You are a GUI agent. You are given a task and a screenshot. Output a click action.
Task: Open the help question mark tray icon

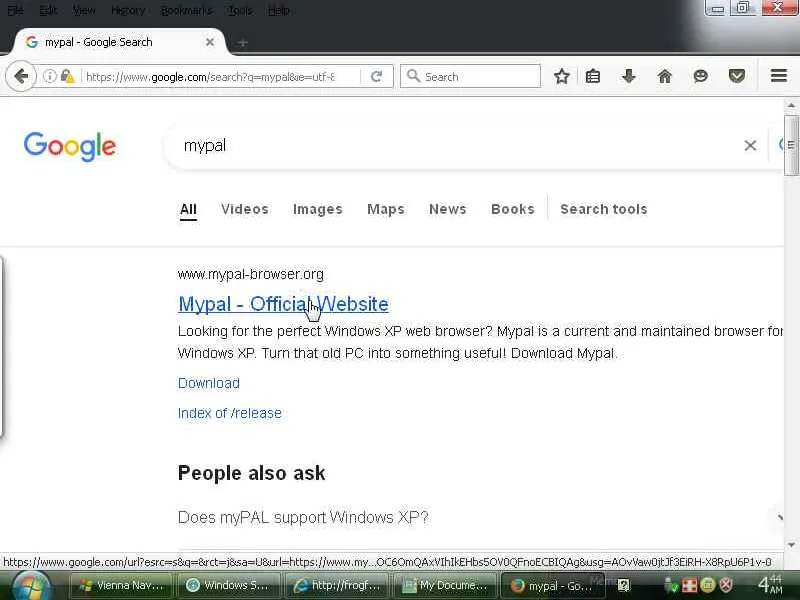point(623,585)
